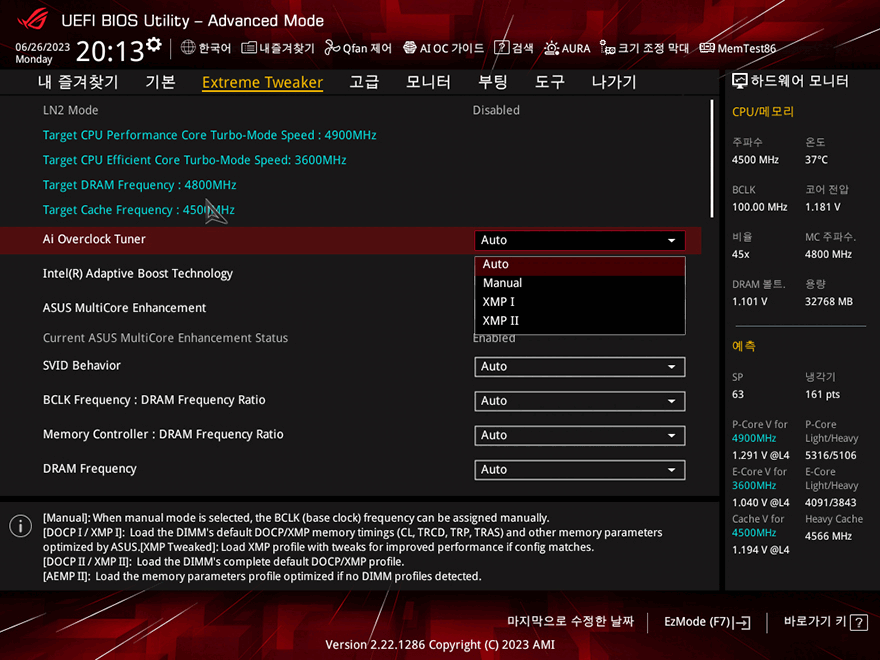Switch language via 한국어 label
This screenshot has width=880, height=660.
[x=214, y=48]
